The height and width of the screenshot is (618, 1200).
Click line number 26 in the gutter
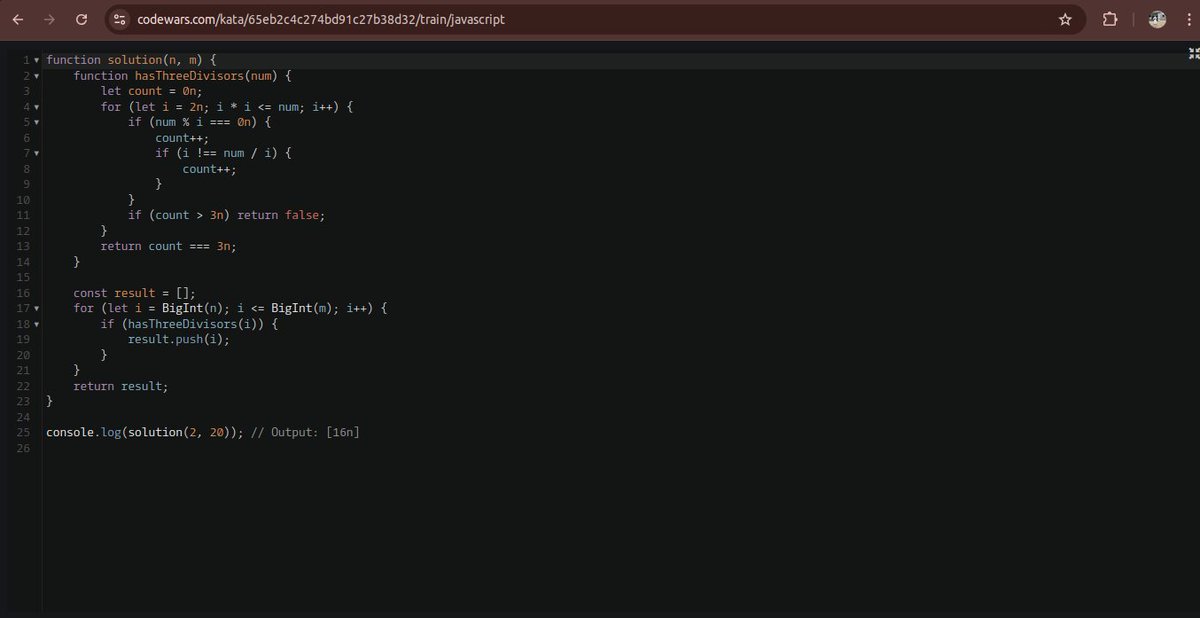tap(23, 448)
